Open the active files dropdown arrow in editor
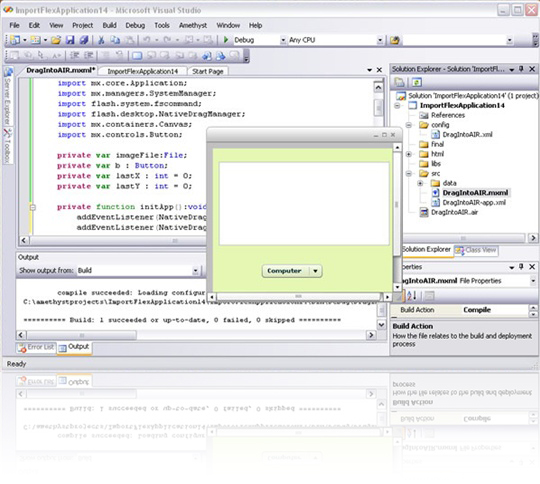540x484 pixels. [x=370, y=70]
